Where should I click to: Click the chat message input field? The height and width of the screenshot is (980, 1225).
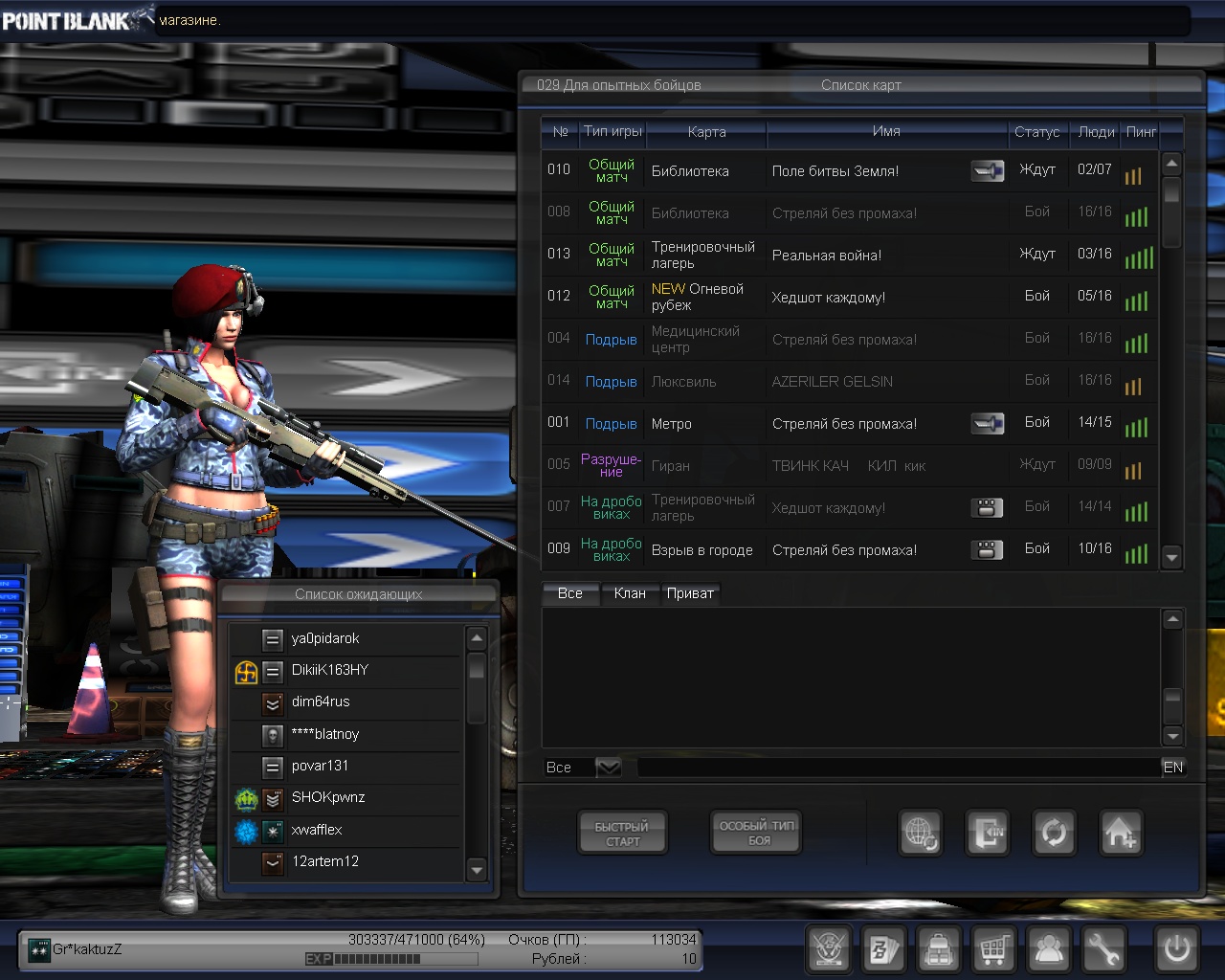pyautogui.click(x=899, y=768)
